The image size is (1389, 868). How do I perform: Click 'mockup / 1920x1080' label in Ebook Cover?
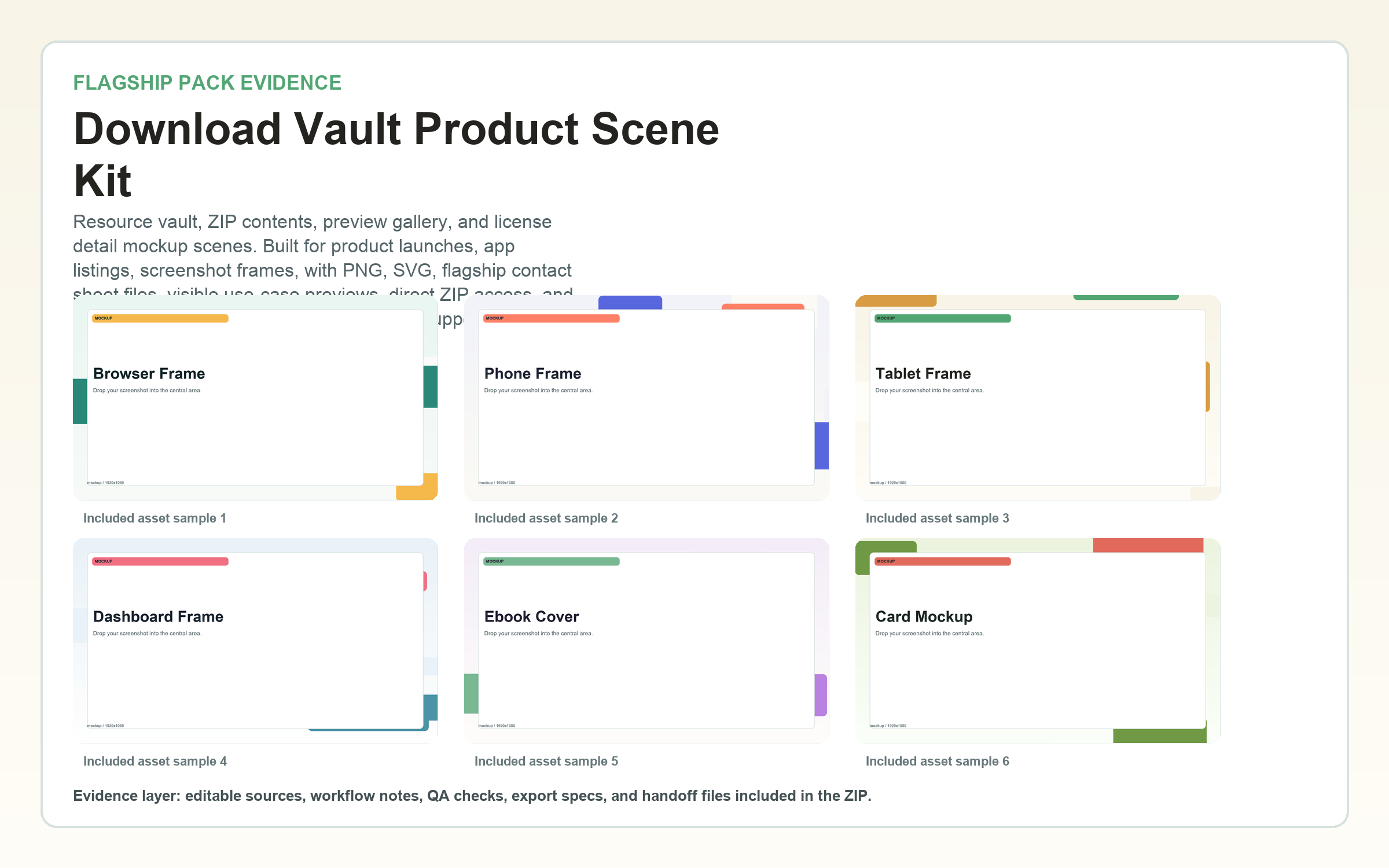497,726
